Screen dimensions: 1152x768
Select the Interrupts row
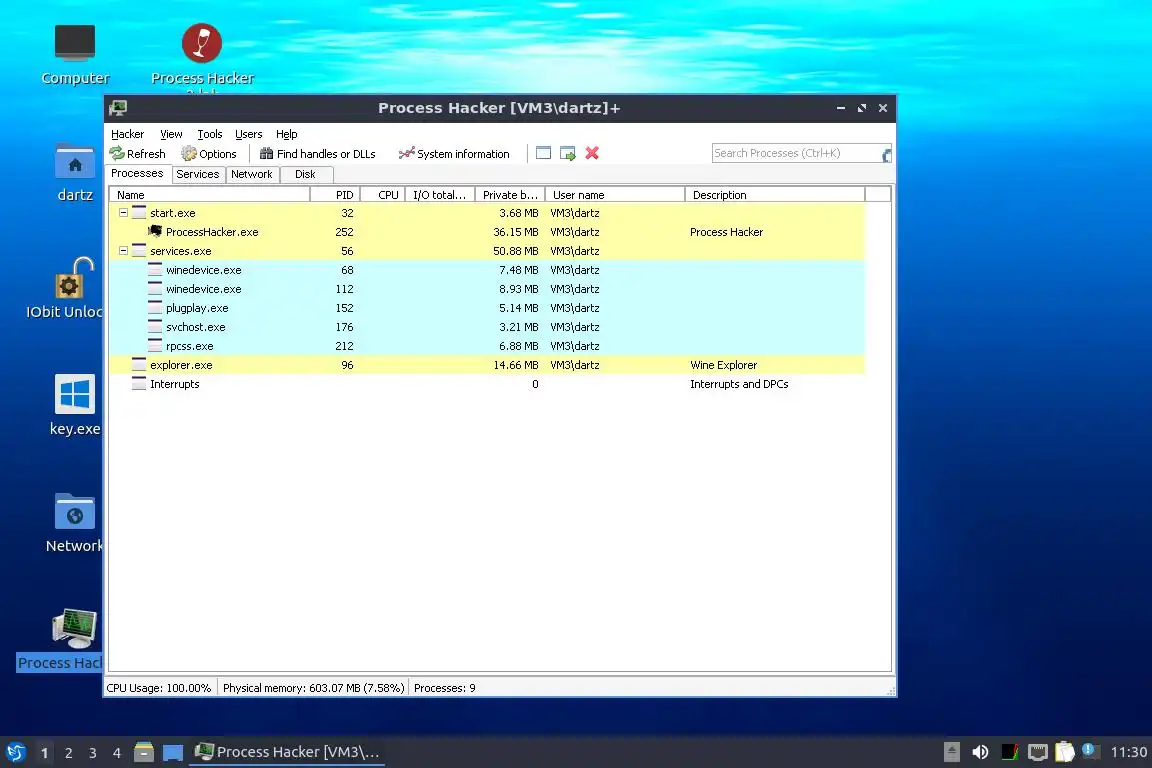click(487, 384)
